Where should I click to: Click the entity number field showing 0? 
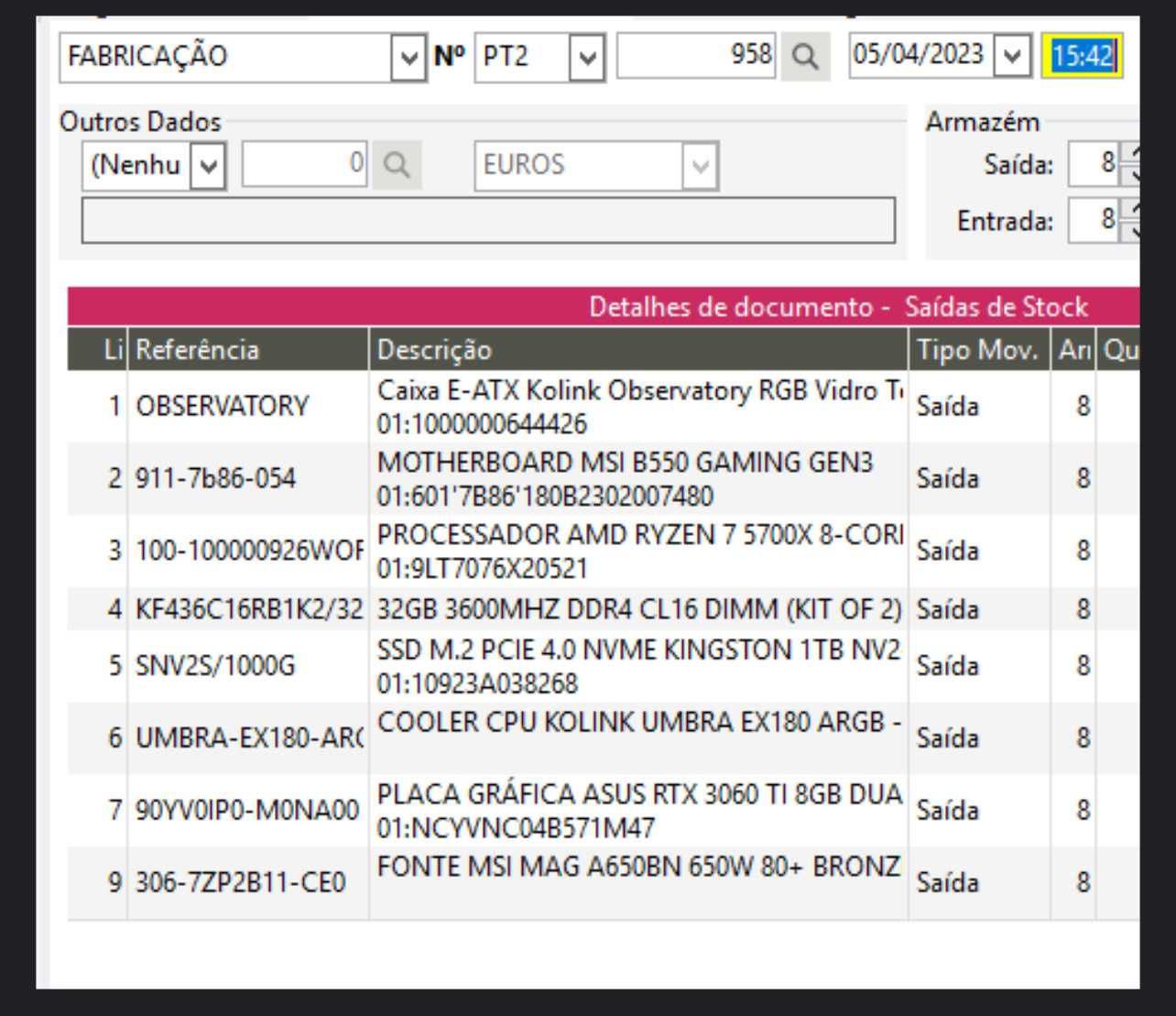[x=304, y=165]
